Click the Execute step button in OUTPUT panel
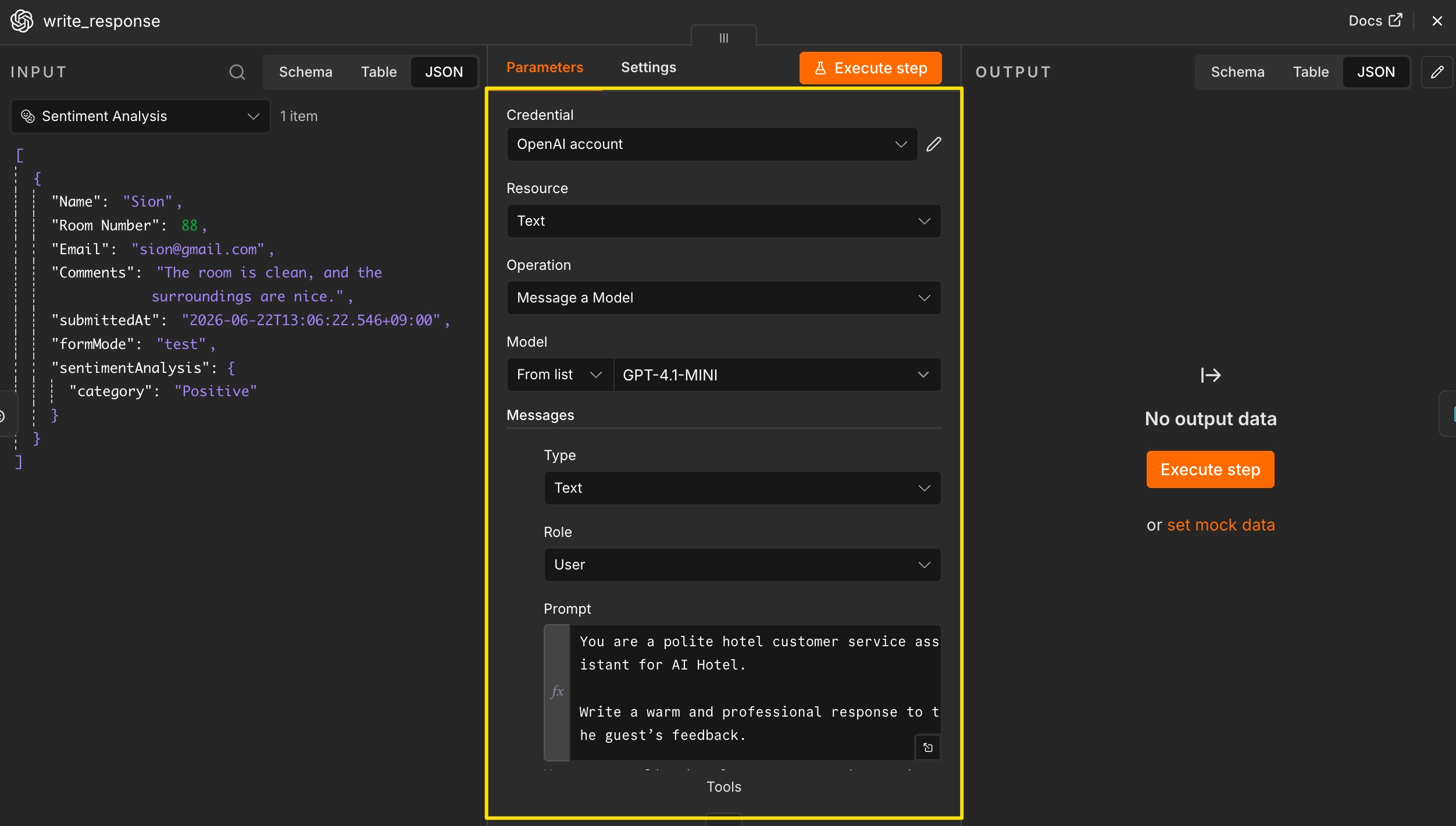Viewport: 1456px width, 826px height. [x=1211, y=469]
